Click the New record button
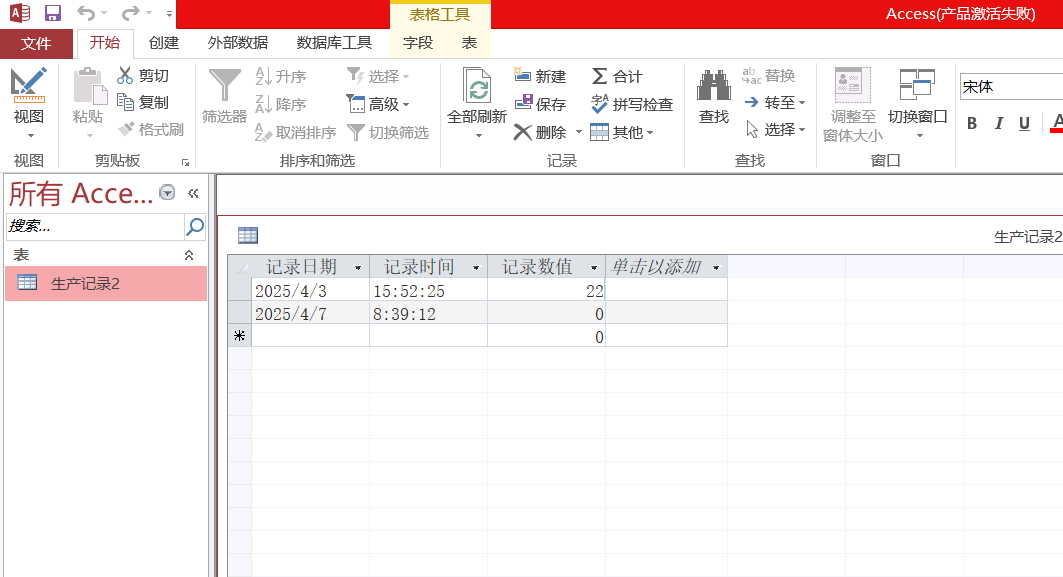The image size is (1063, 577). [540, 76]
